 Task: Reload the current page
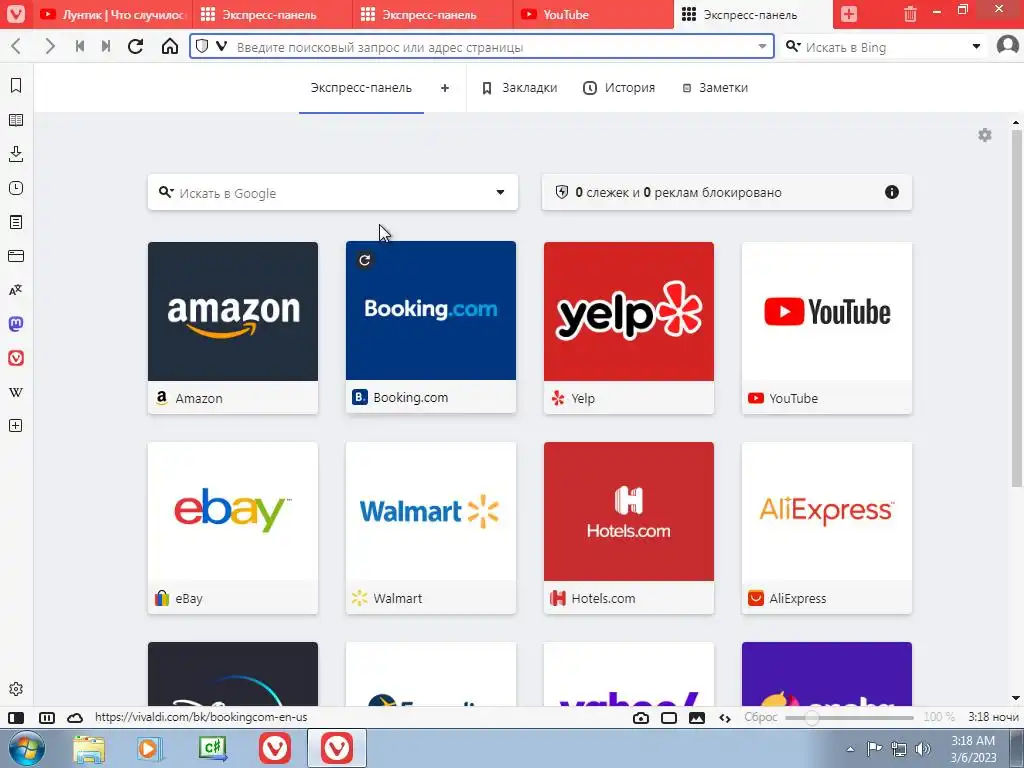tap(135, 46)
